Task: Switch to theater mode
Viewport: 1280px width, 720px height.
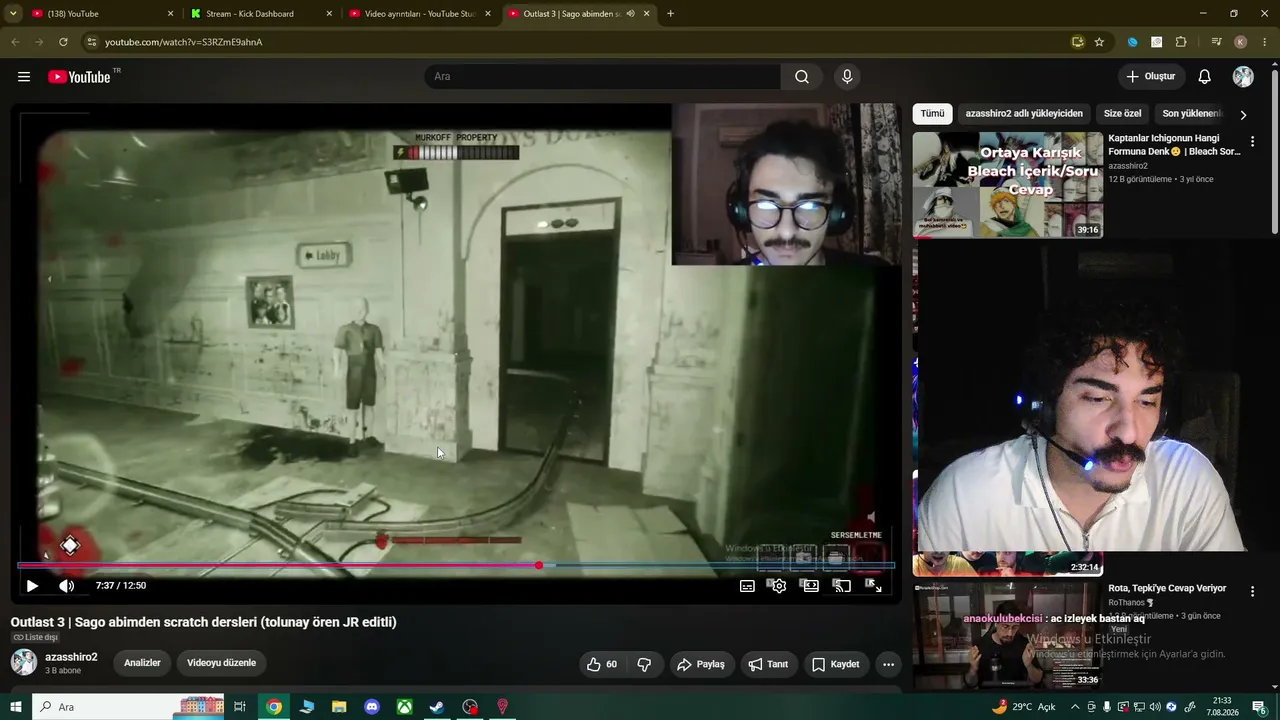Action: click(x=810, y=586)
